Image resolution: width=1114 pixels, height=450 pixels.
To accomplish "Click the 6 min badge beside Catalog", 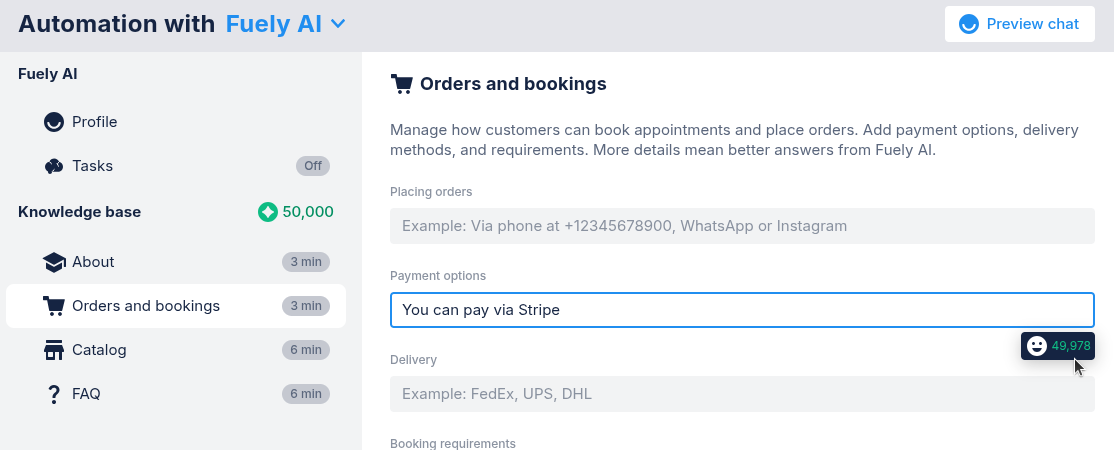I will coord(305,350).
